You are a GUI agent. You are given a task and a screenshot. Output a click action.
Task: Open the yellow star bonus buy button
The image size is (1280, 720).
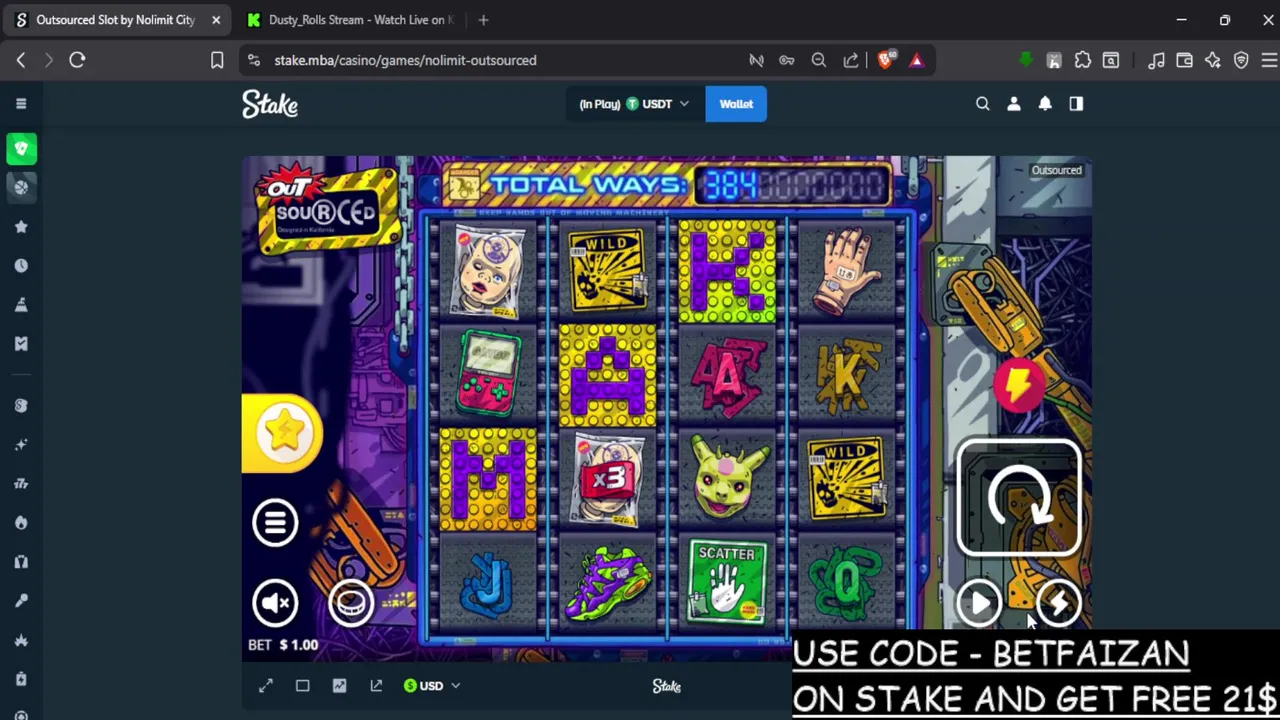284,432
